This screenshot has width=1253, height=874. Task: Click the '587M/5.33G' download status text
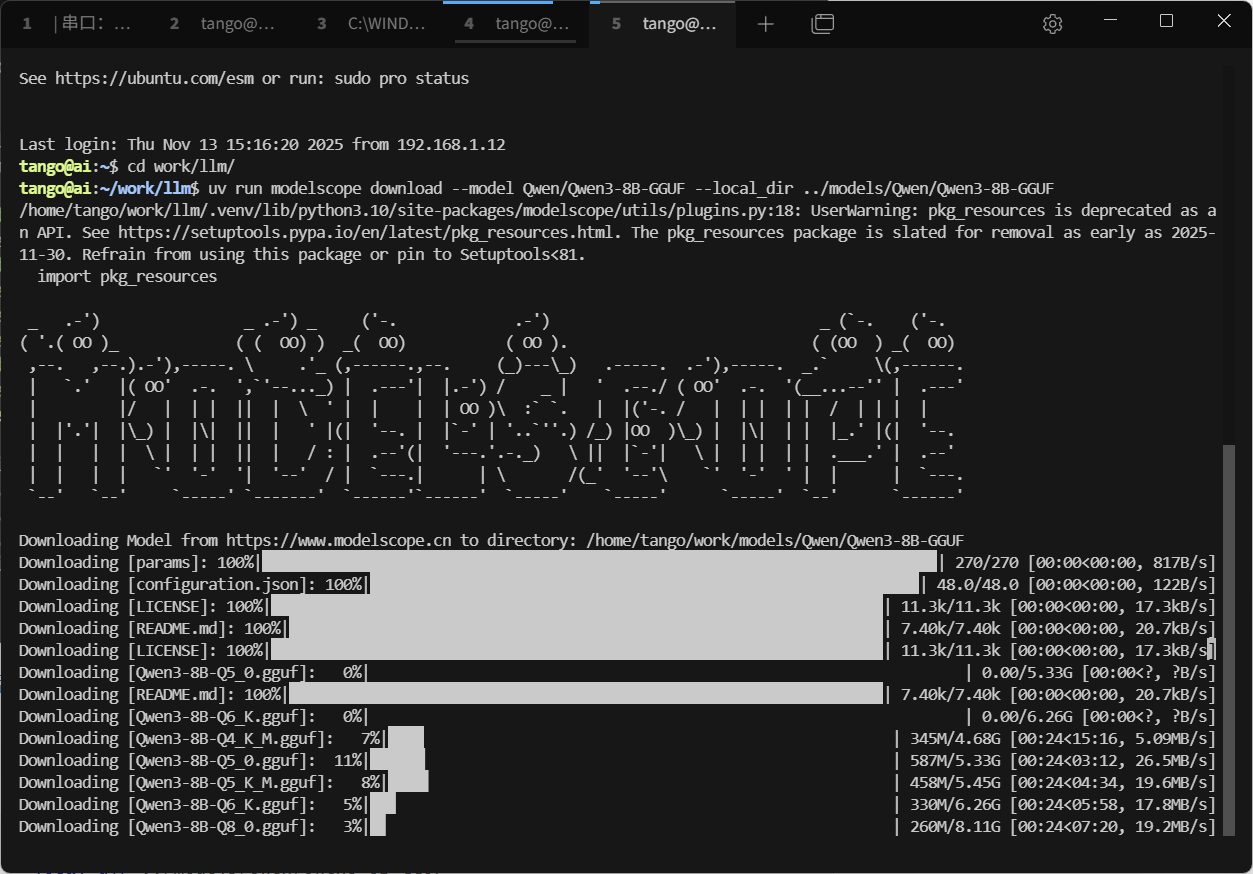click(x=954, y=760)
